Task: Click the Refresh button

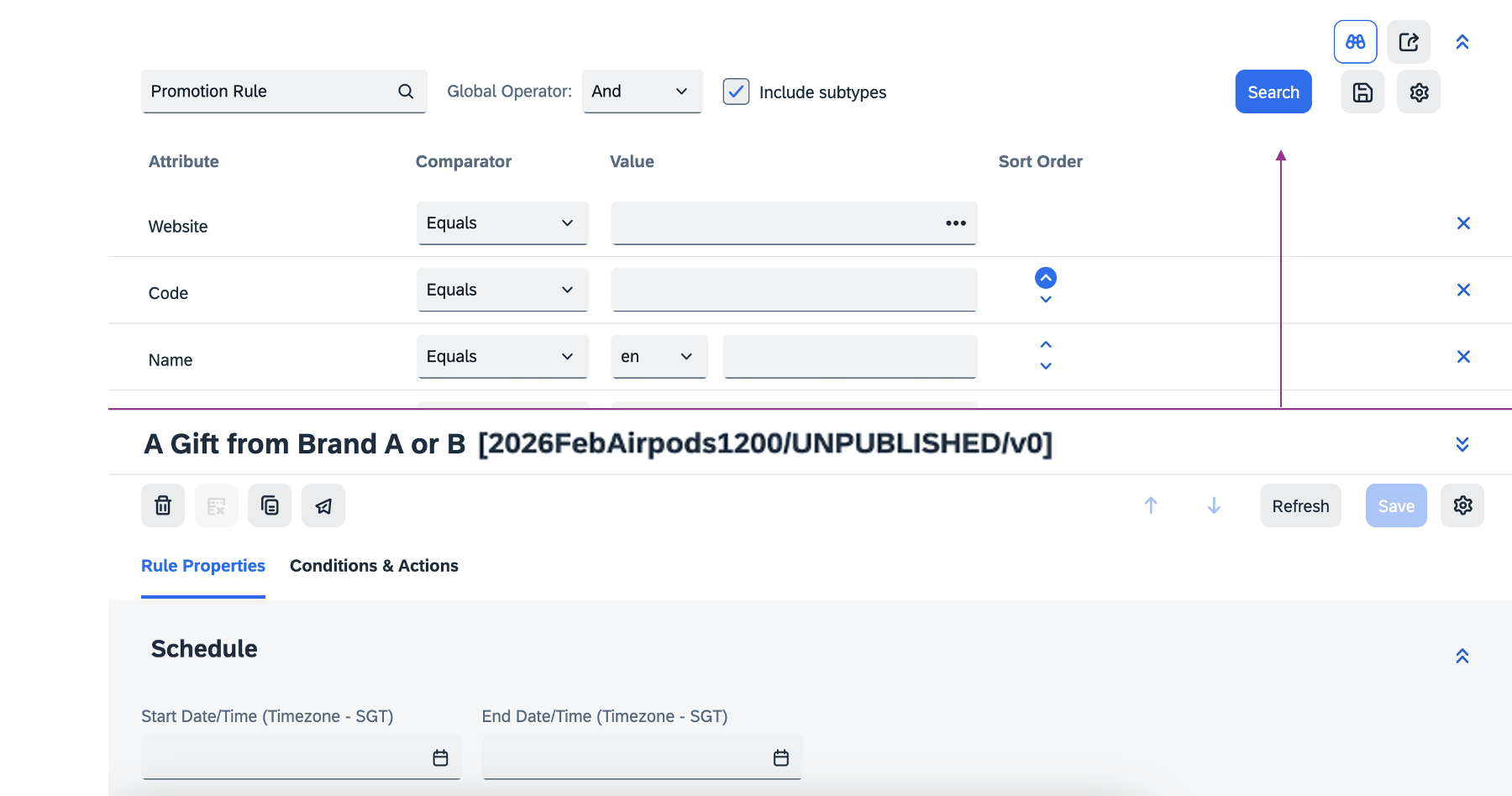Action: click(1300, 505)
